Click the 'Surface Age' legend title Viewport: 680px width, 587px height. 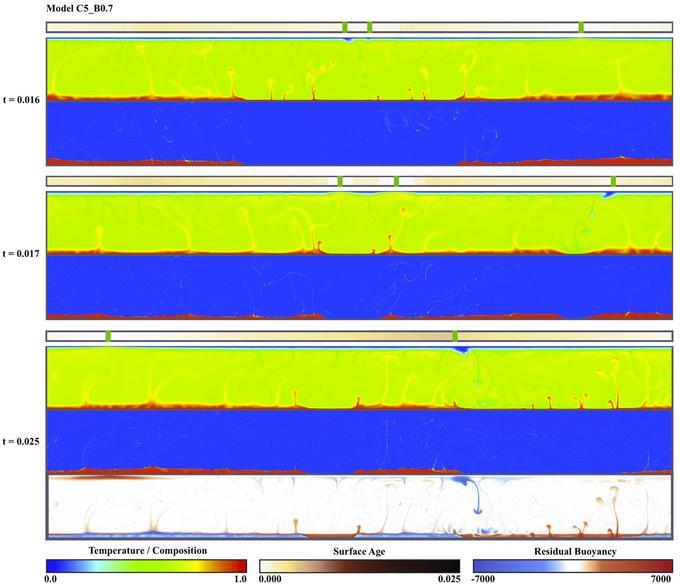point(359,551)
